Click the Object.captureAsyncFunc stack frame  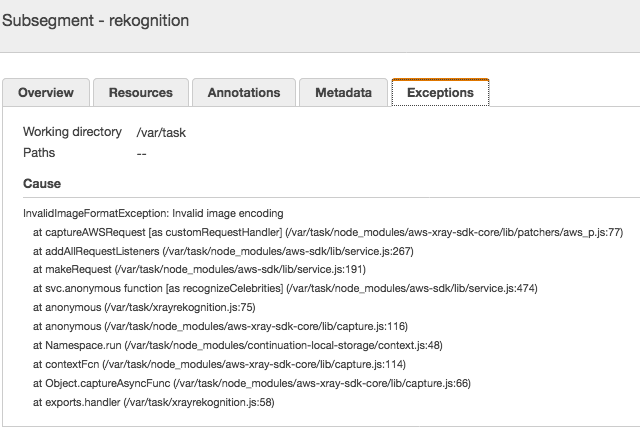point(251,383)
